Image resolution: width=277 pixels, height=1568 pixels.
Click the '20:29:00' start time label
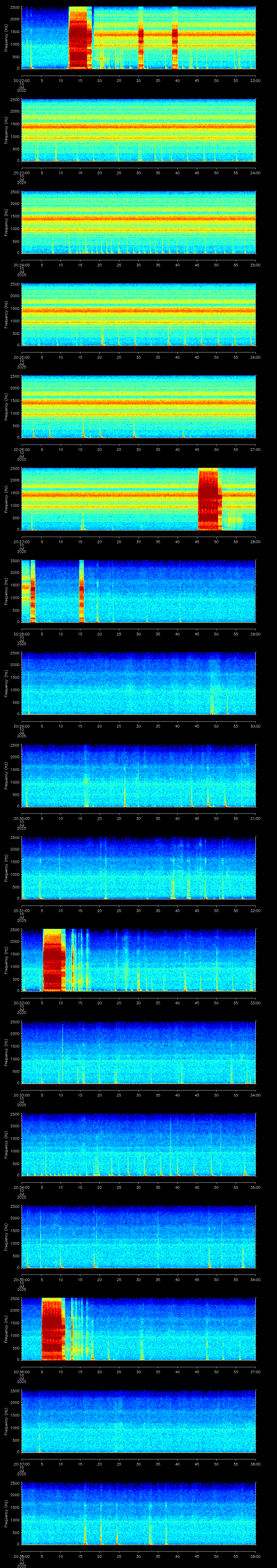point(21,726)
